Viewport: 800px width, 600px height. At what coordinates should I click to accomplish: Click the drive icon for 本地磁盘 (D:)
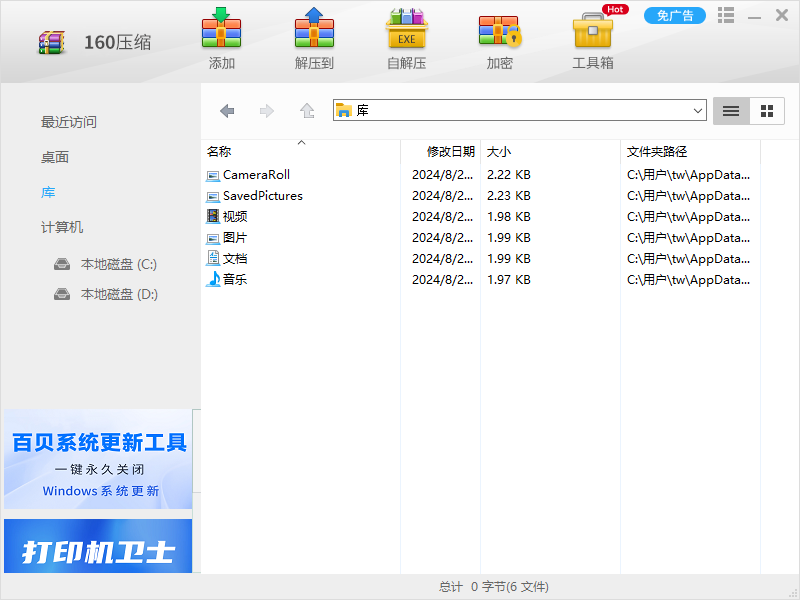(62, 294)
